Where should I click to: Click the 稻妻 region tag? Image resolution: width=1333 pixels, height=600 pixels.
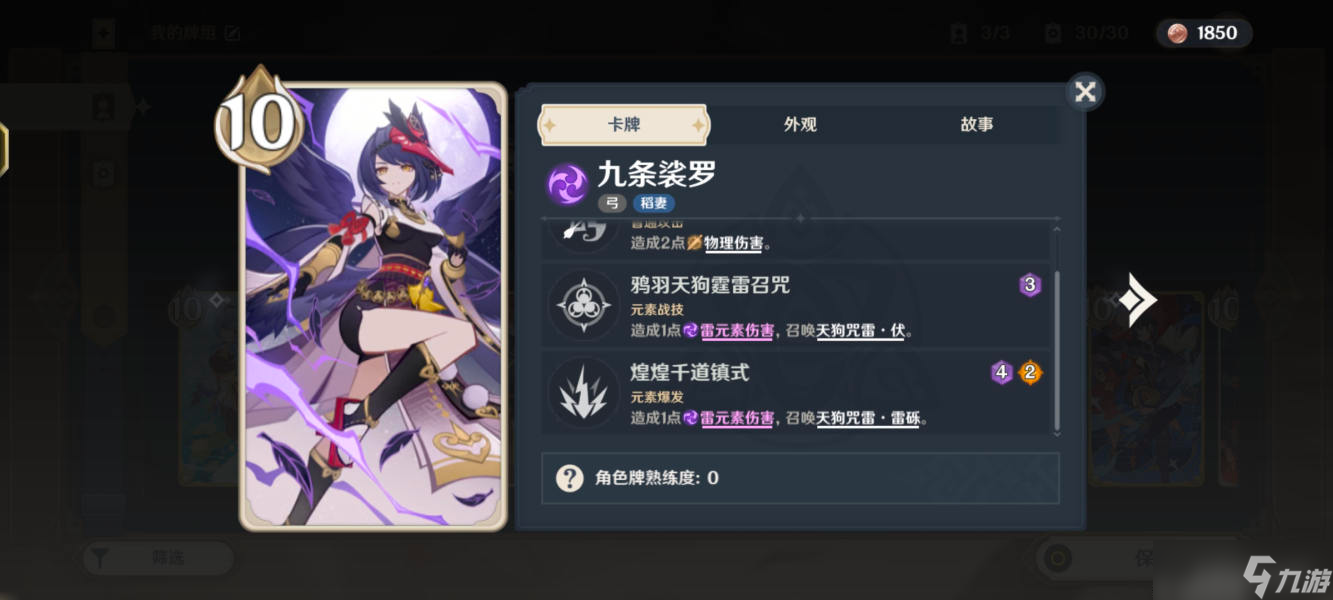653,203
